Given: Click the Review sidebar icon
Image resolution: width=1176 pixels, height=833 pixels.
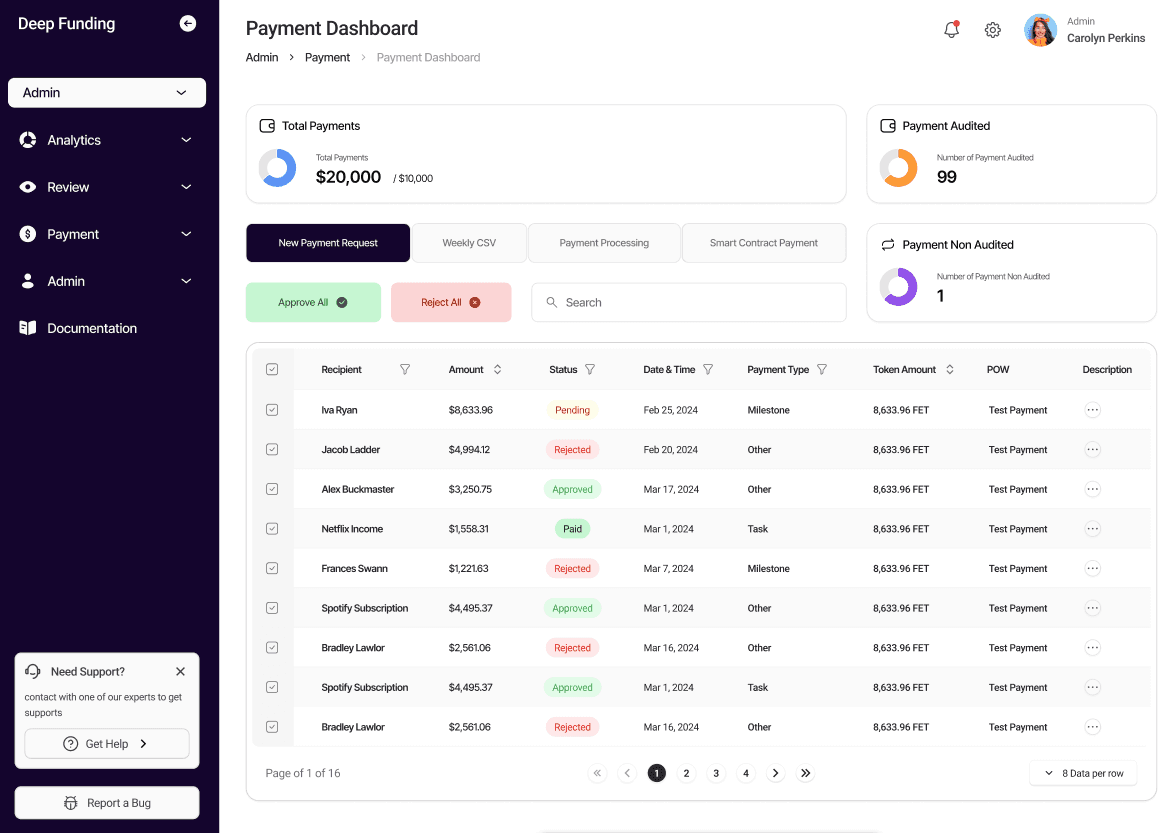Looking at the screenshot, I should [27, 187].
